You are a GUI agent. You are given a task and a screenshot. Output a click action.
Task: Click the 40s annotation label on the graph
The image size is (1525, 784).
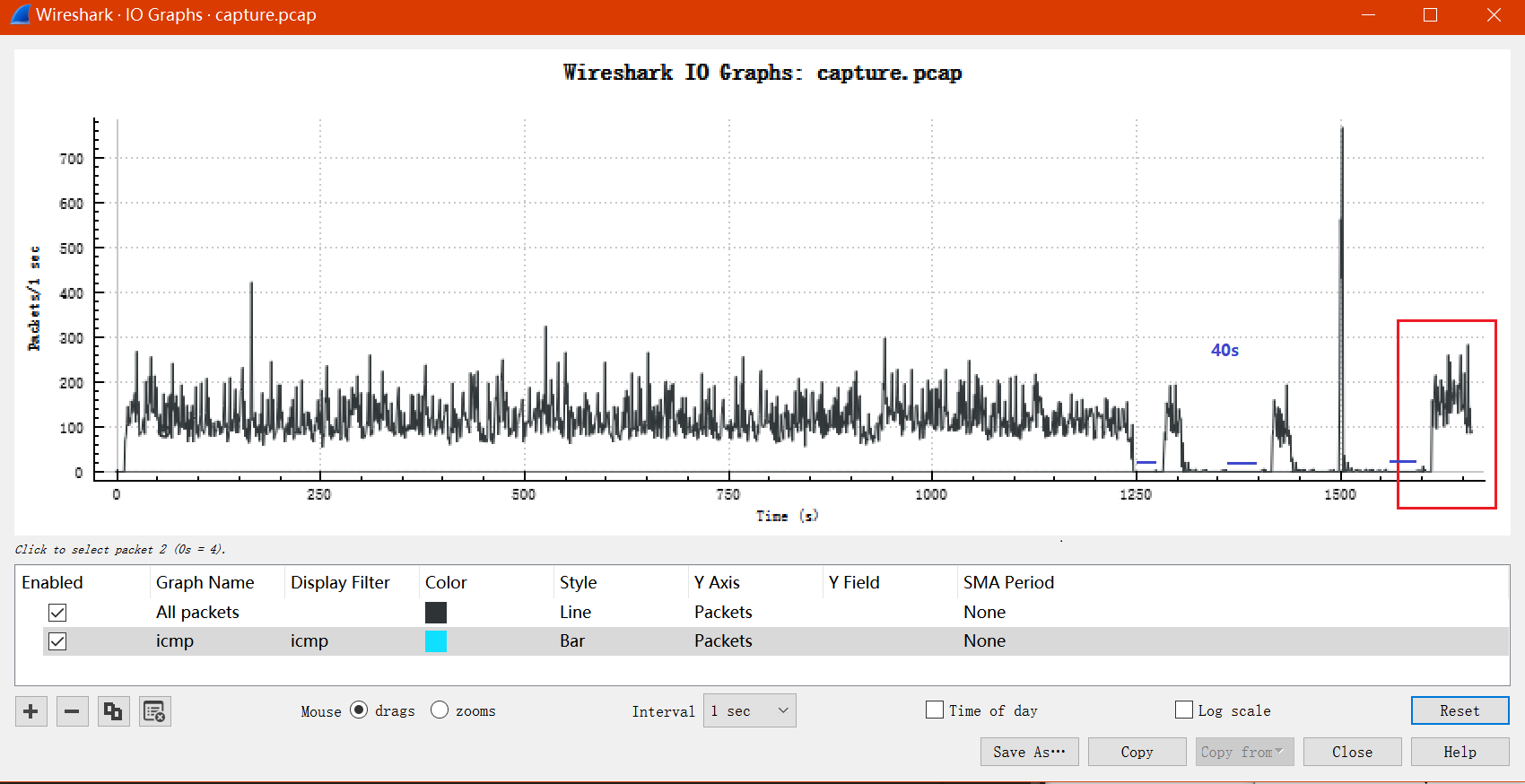(1224, 351)
